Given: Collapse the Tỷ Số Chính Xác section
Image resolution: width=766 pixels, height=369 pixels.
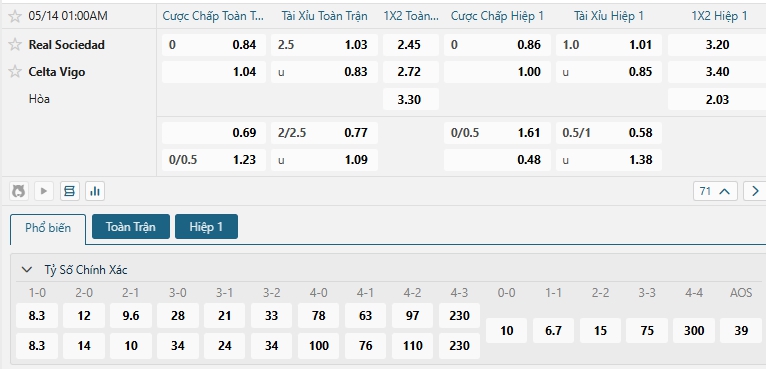Looking at the screenshot, I should [x=27, y=269].
